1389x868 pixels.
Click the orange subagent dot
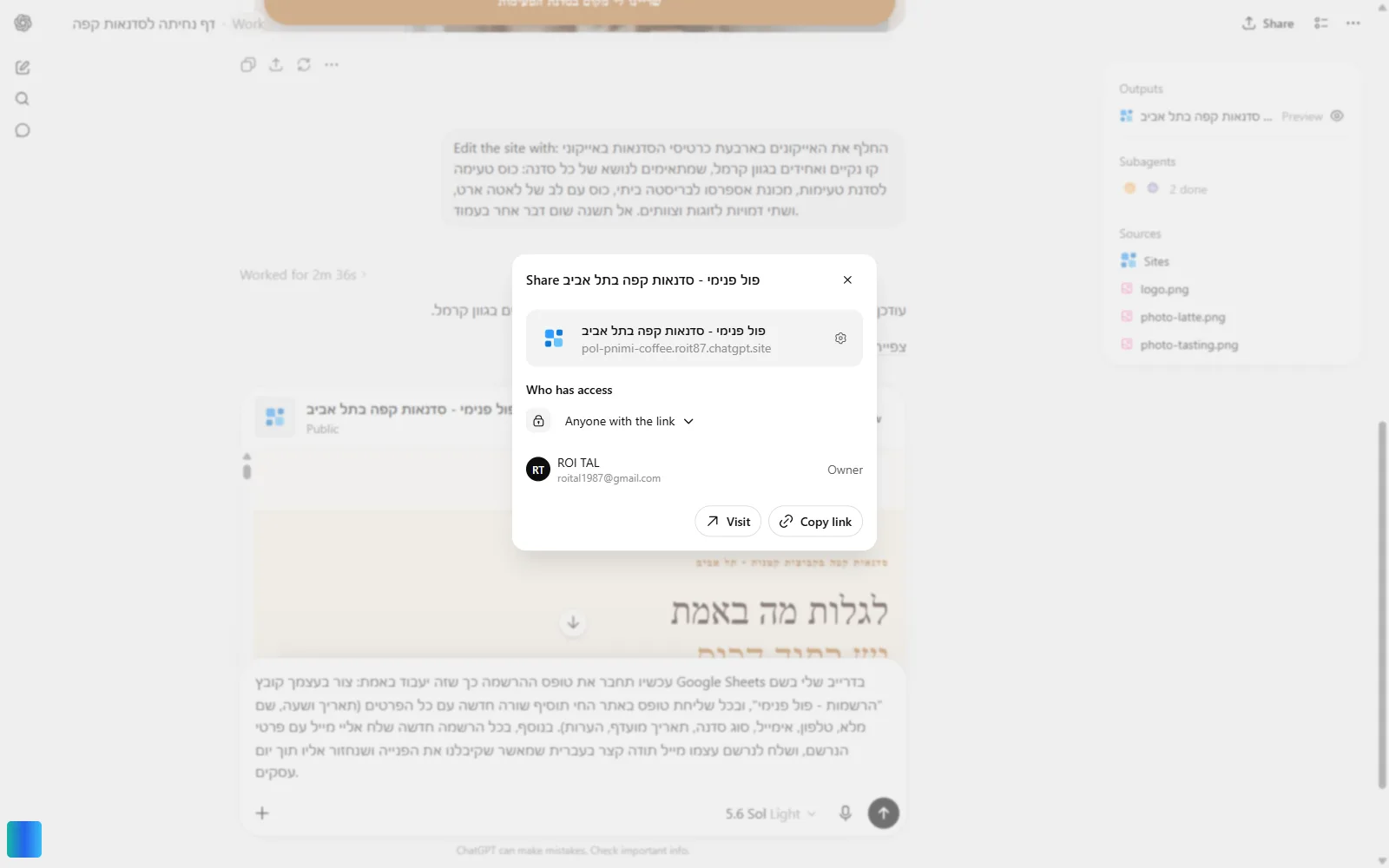[x=1129, y=187]
